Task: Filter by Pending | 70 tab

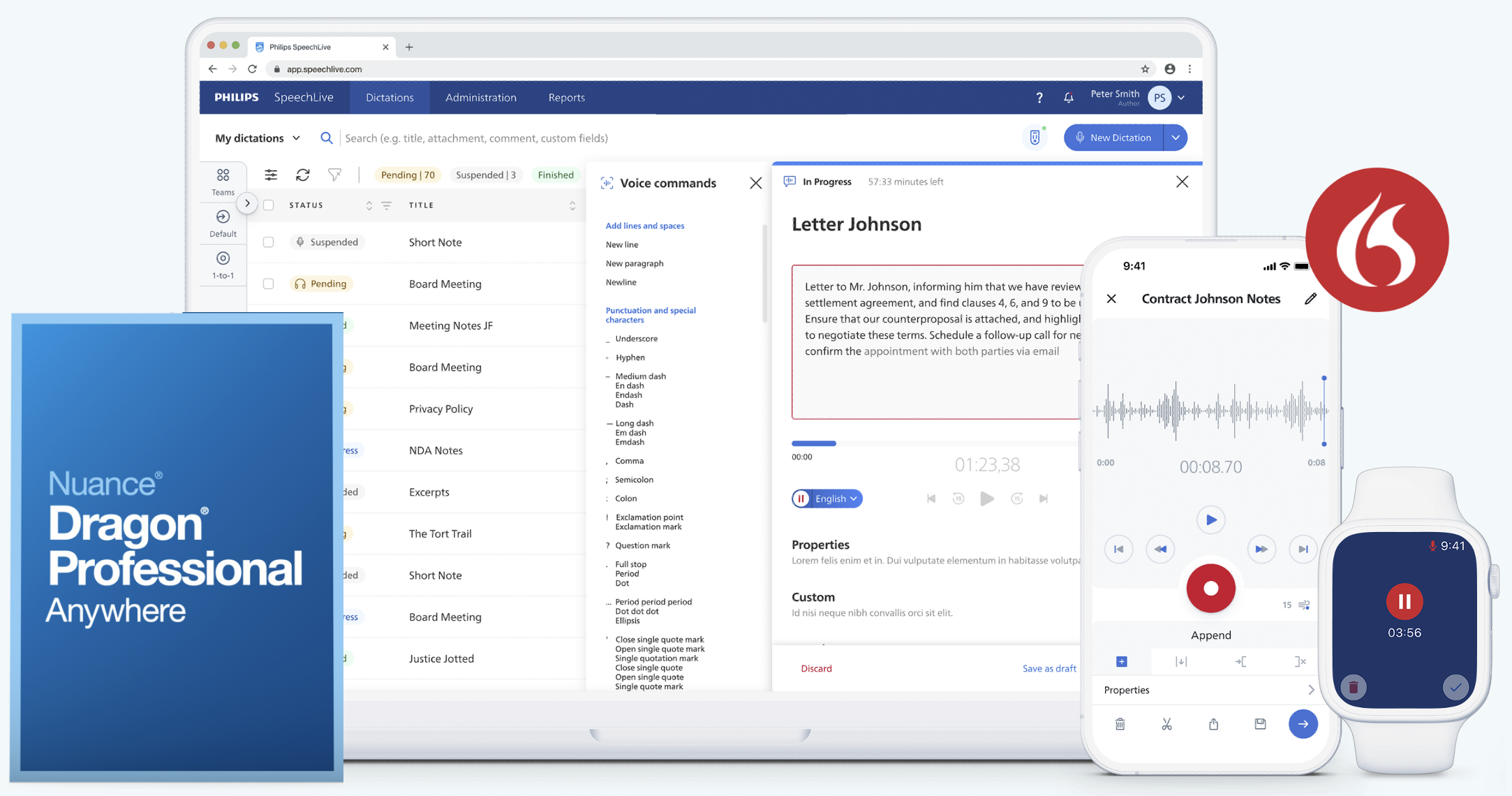Action: point(408,175)
